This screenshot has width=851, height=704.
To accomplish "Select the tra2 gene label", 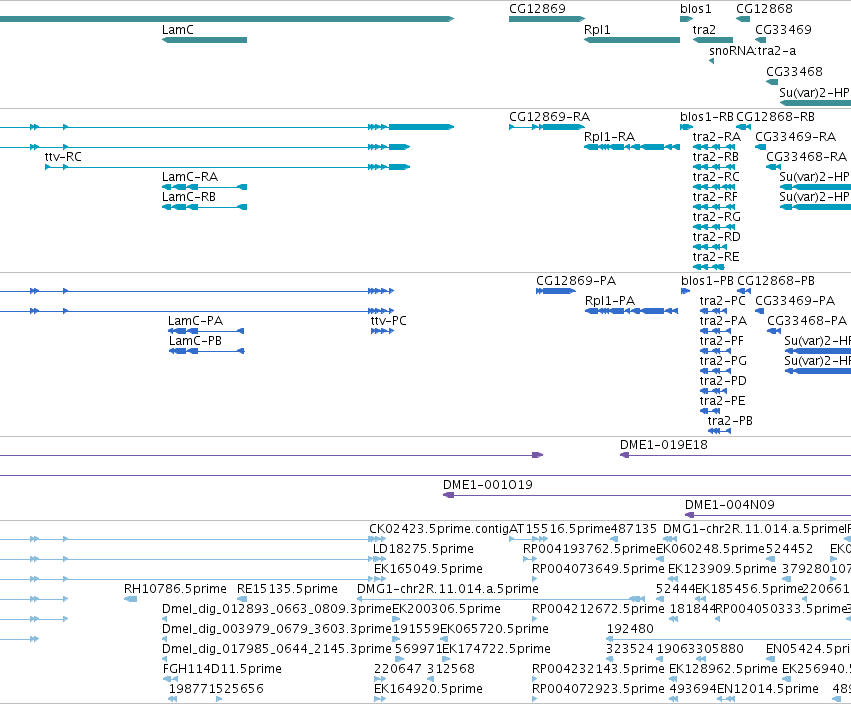I will pos(704,30).
